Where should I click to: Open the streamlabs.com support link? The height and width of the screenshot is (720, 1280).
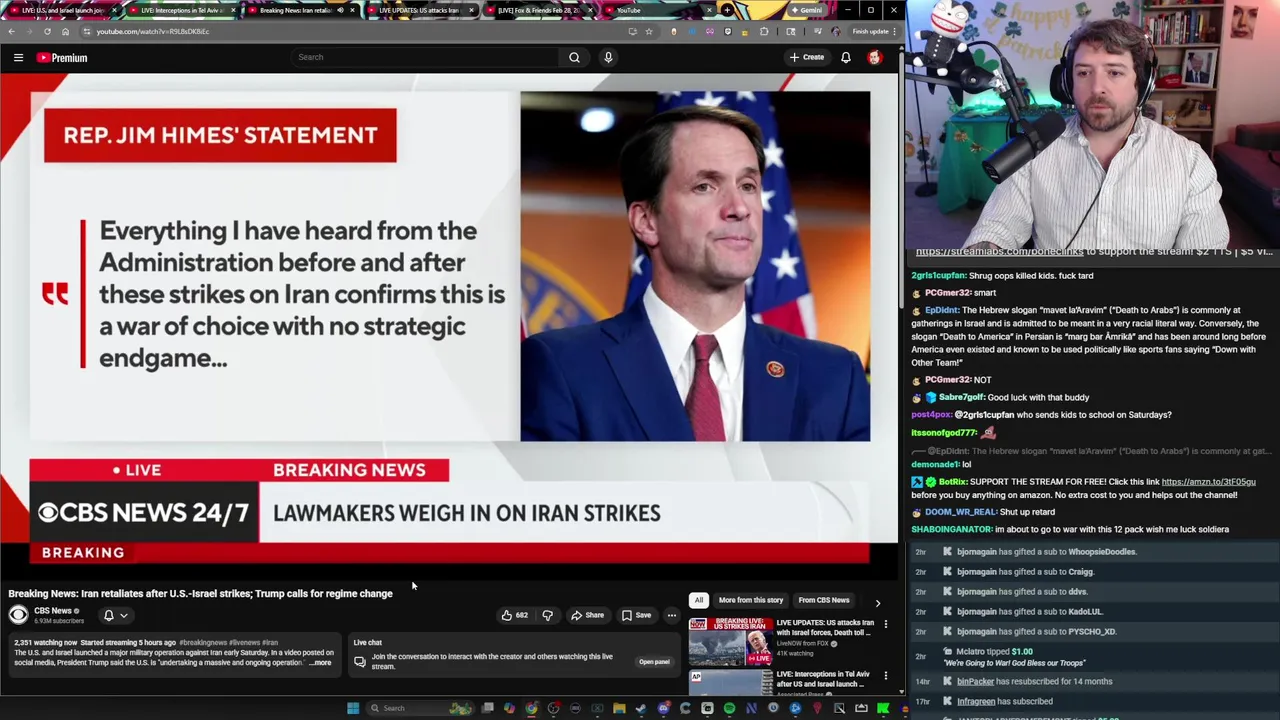point(1000,252)
